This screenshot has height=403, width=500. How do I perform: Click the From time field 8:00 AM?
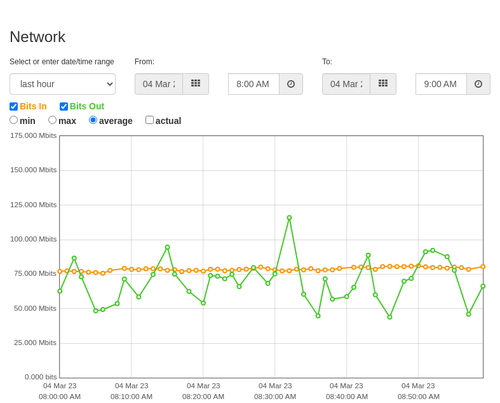pos(254,84)
